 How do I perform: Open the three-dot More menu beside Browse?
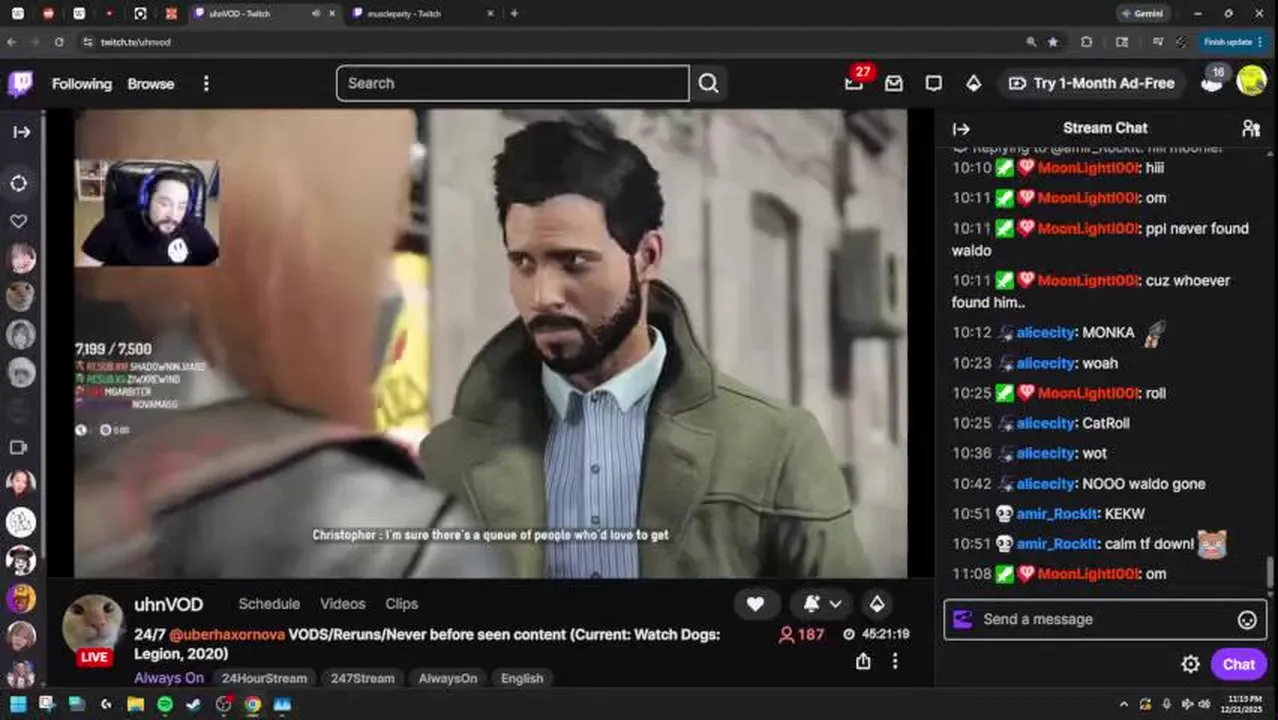pyautogui.click(x=206, y=84)
